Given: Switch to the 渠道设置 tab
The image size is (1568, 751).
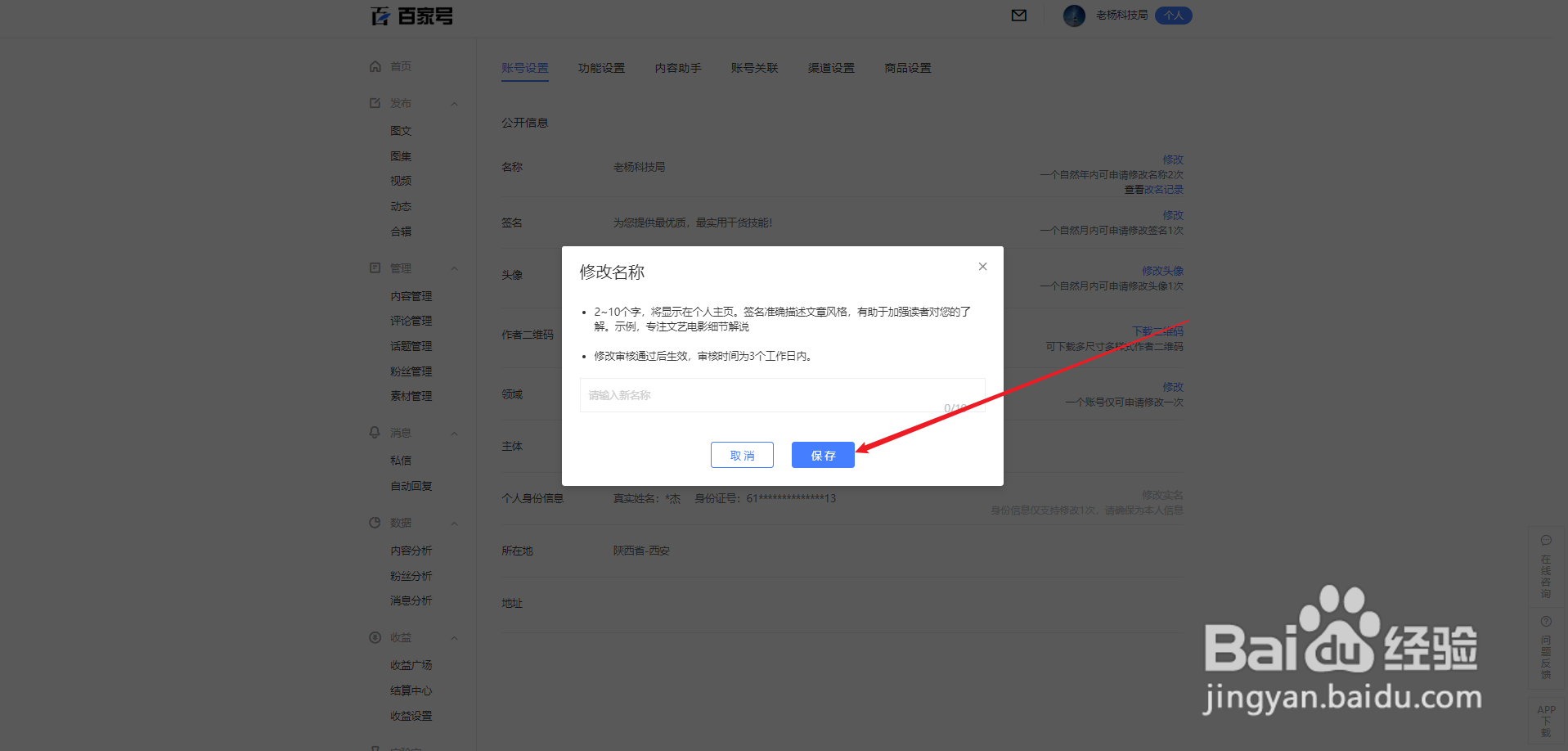Looking at the screenshot, I should 831,68.
